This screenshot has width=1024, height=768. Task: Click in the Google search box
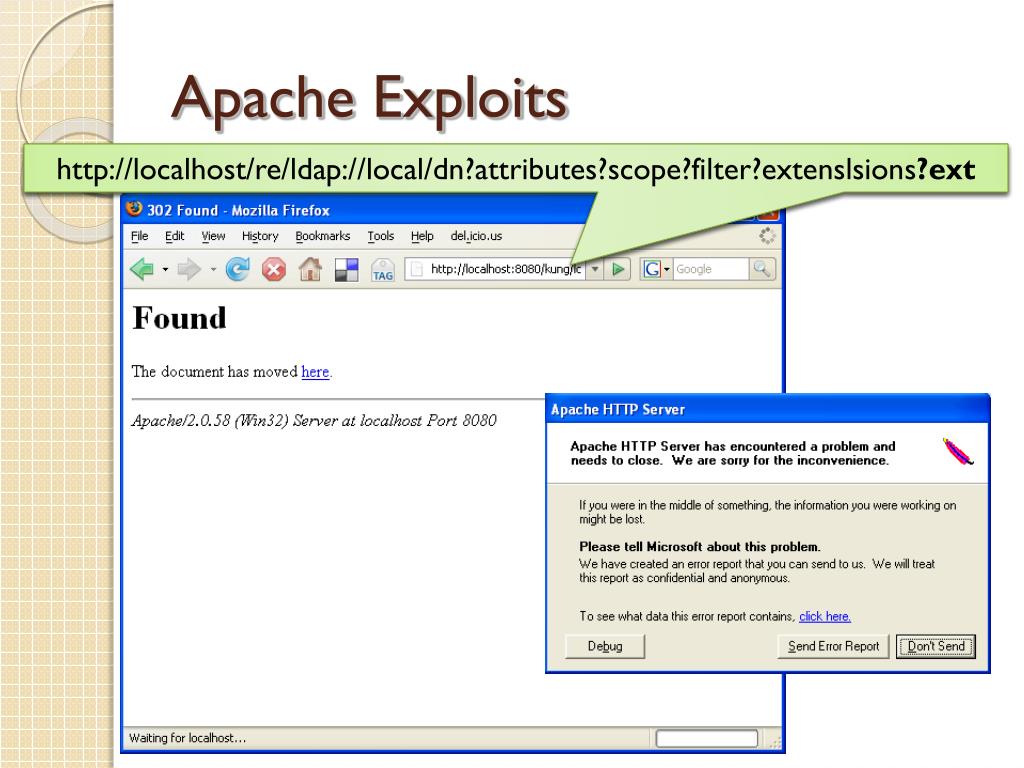pos(711,269)
